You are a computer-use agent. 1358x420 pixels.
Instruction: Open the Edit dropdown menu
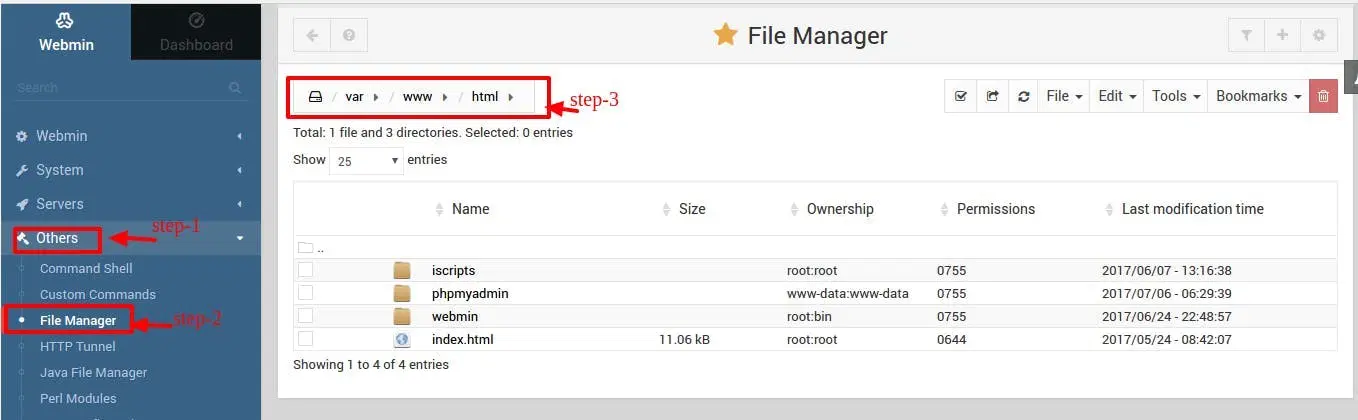1117,96
